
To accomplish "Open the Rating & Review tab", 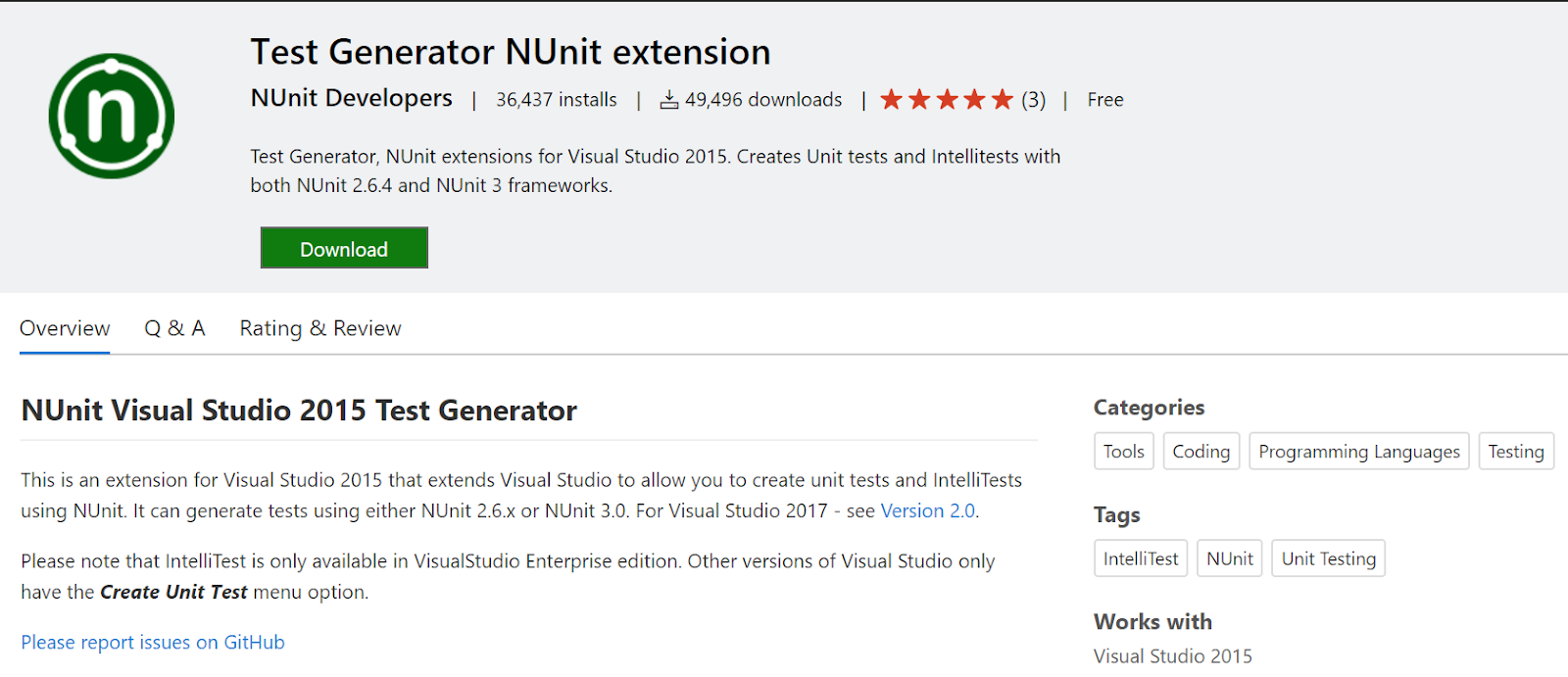I will point(319,328).
